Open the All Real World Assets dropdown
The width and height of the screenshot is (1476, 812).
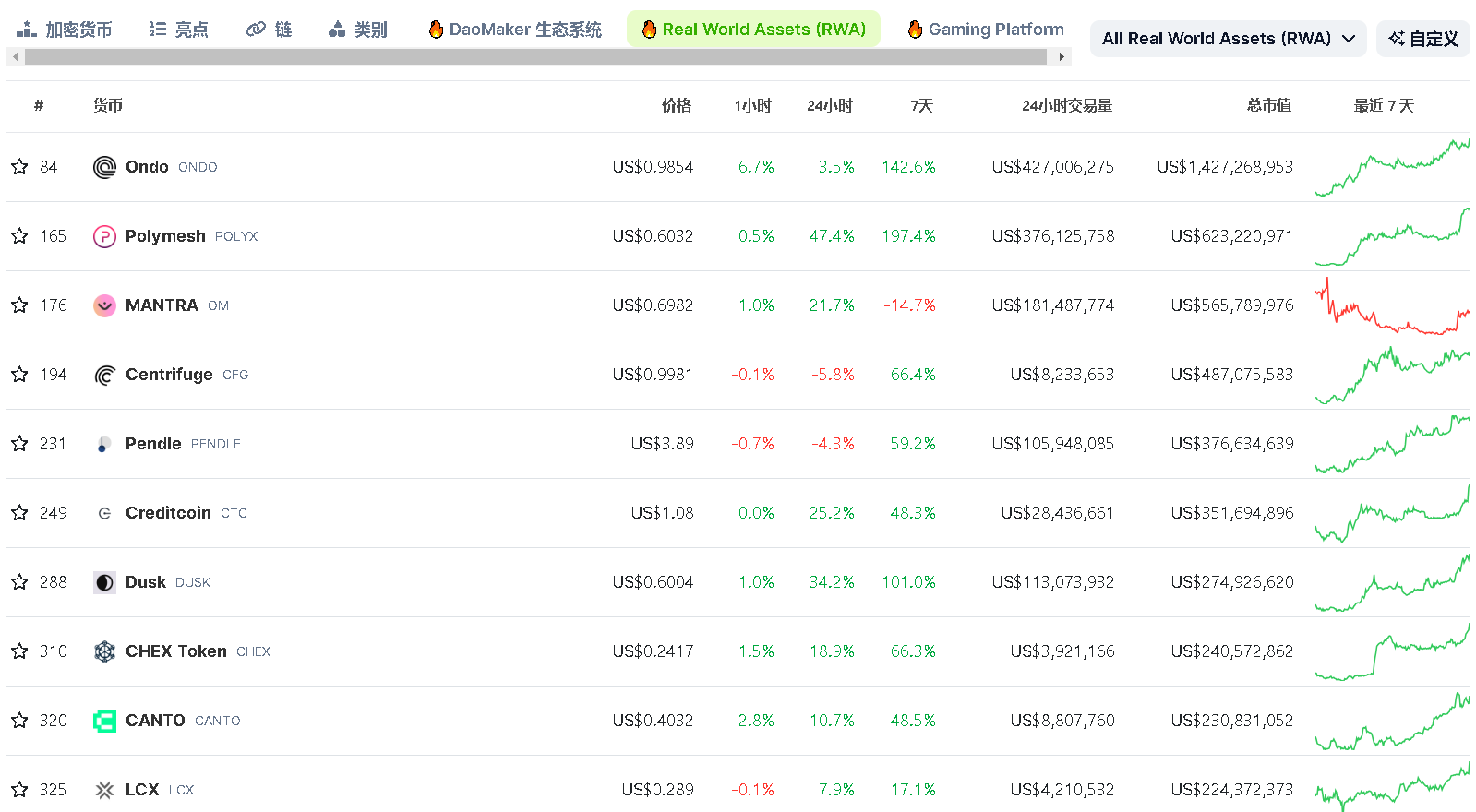coord(1228,39)
